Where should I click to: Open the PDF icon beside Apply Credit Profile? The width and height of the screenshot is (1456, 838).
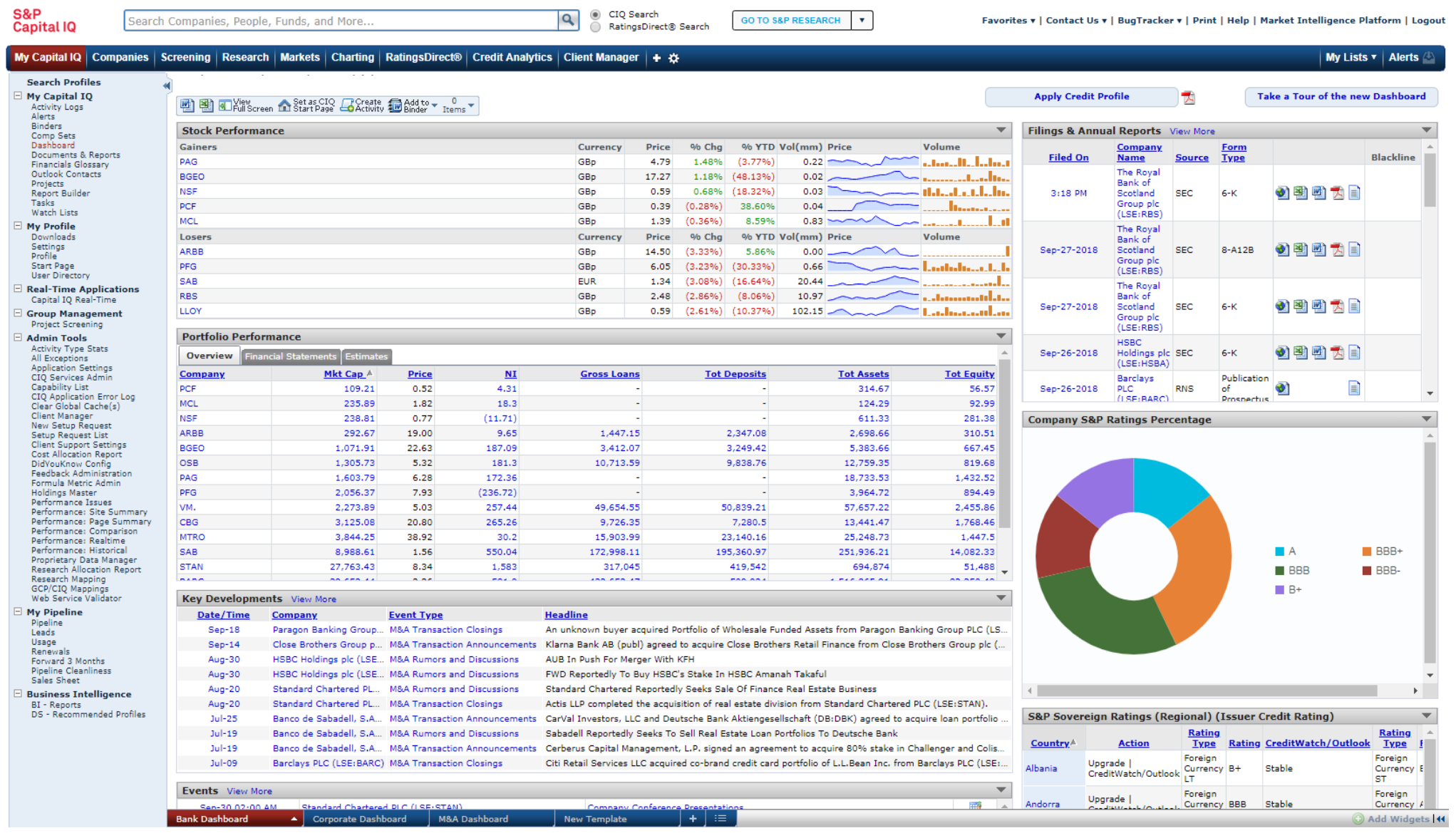click(1189, 98)
